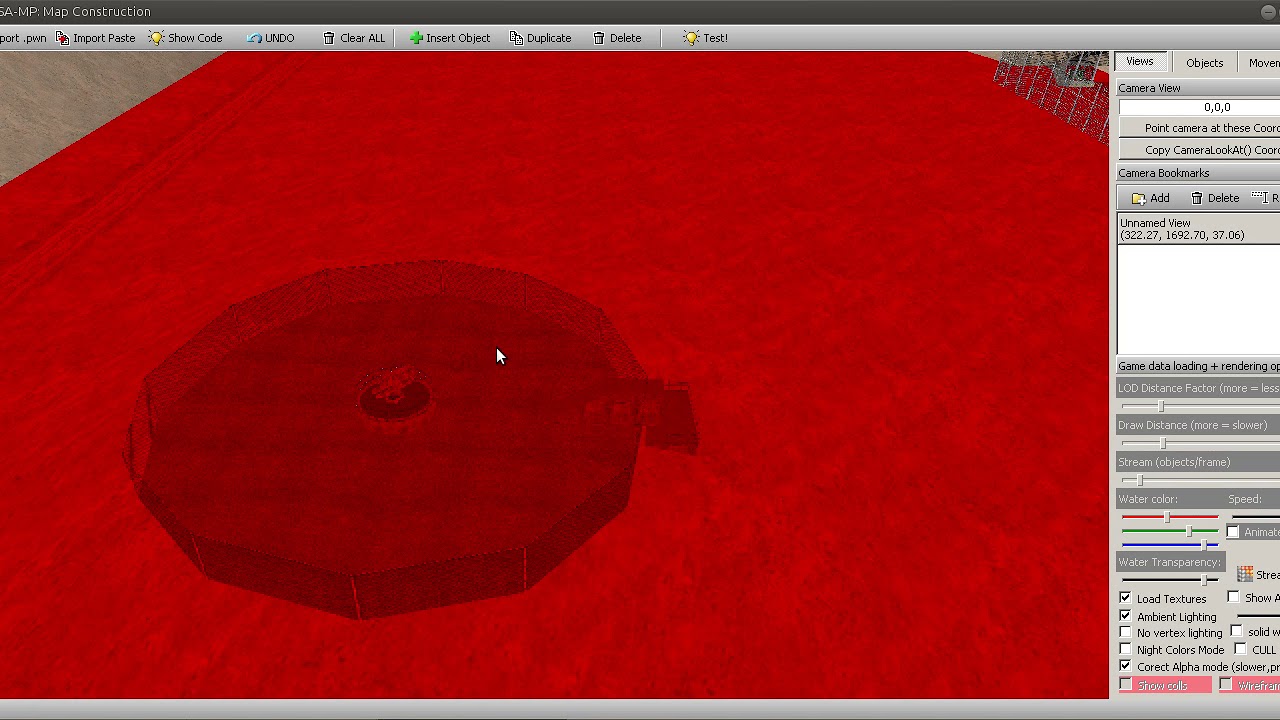Click Show Code in the toolbar

(x=186, y=38)
